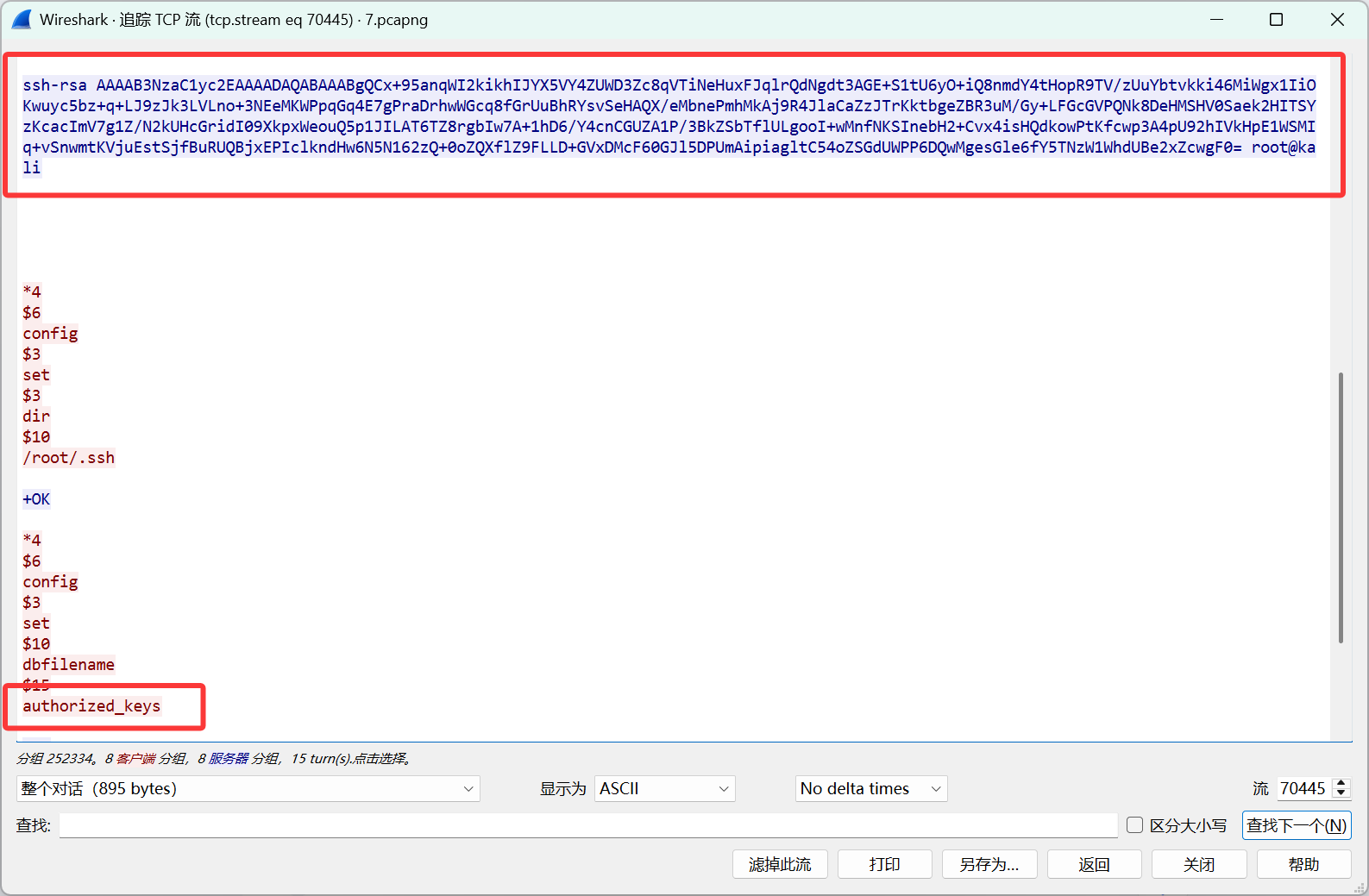Screen dimensions: 1369x896
Task: Click the vertical scrollbar of stream content
Action: click(1341, 507)
